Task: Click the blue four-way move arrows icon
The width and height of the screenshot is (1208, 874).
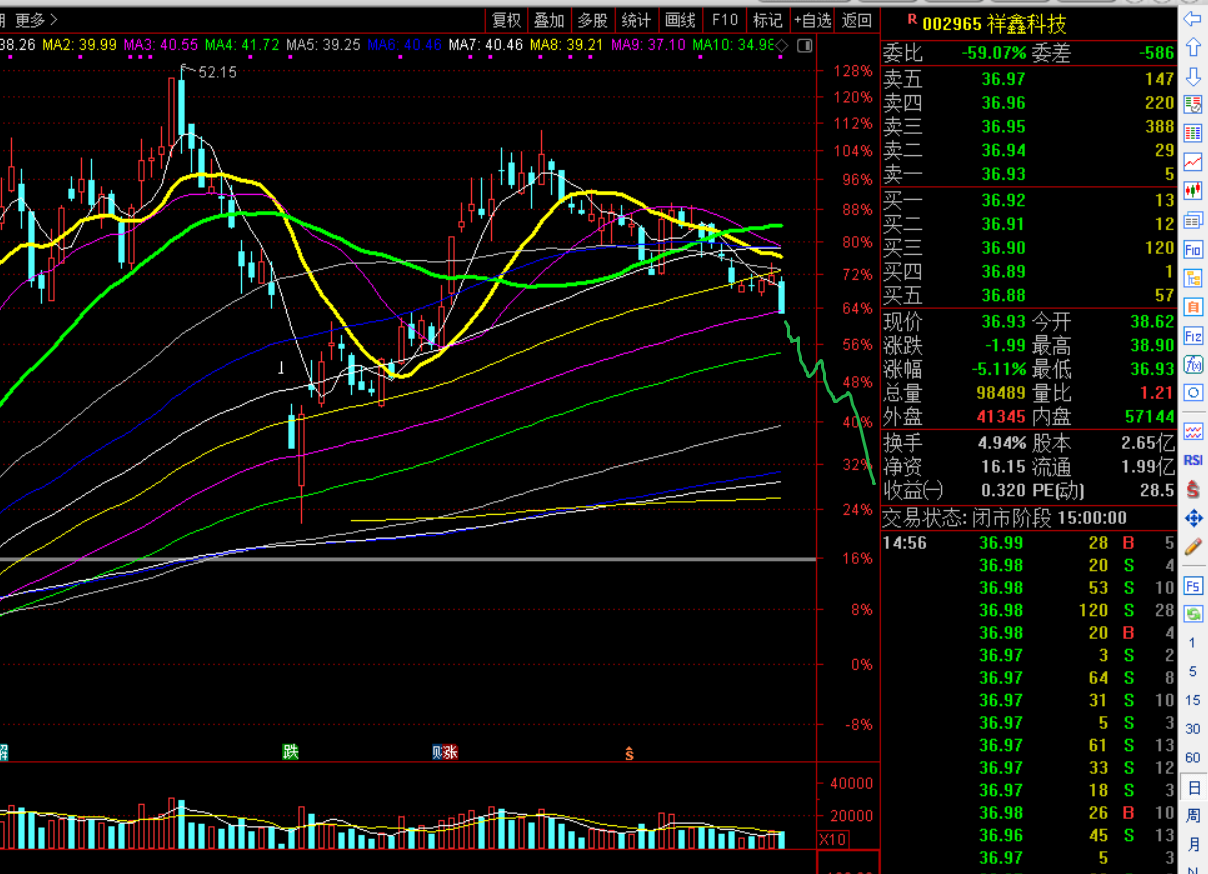Action: pos(1192,518)
